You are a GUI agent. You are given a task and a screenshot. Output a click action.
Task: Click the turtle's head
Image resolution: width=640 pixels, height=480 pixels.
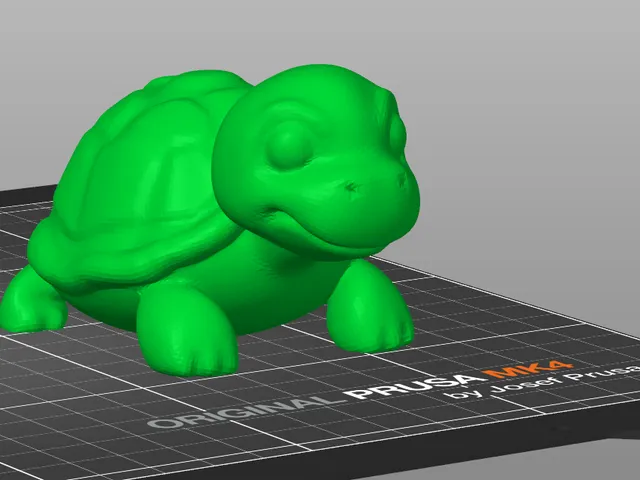pos(316,161)
